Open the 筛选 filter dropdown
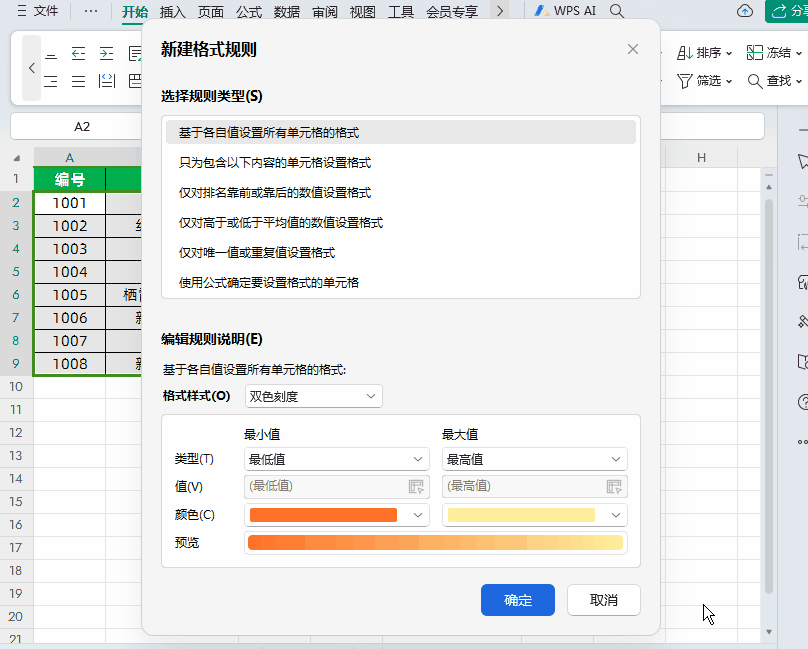Viewport: 808px width, 649px height. (704, 81)
